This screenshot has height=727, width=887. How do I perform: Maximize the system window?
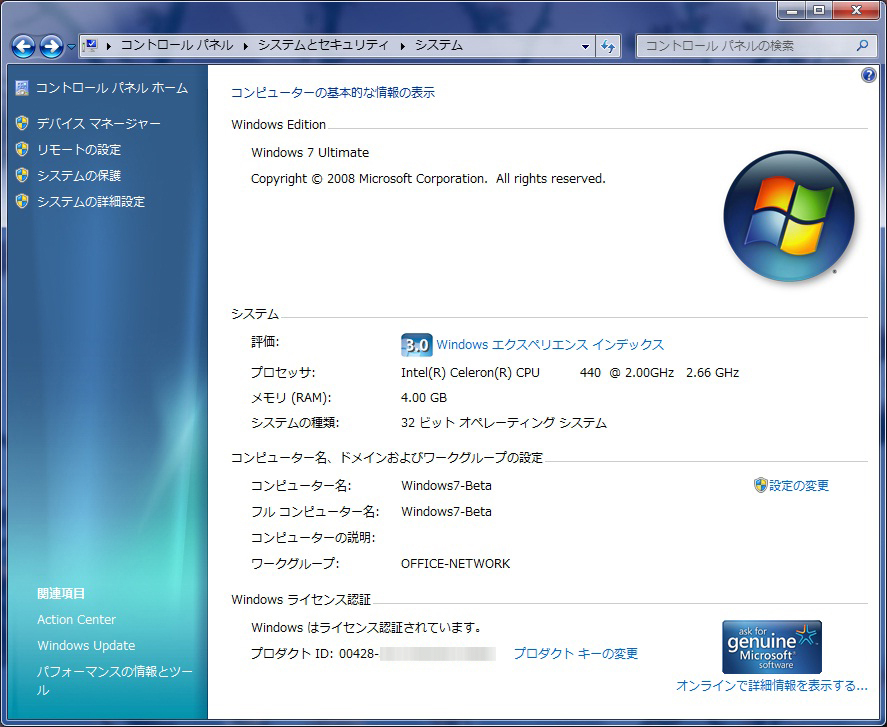point(818,10)
